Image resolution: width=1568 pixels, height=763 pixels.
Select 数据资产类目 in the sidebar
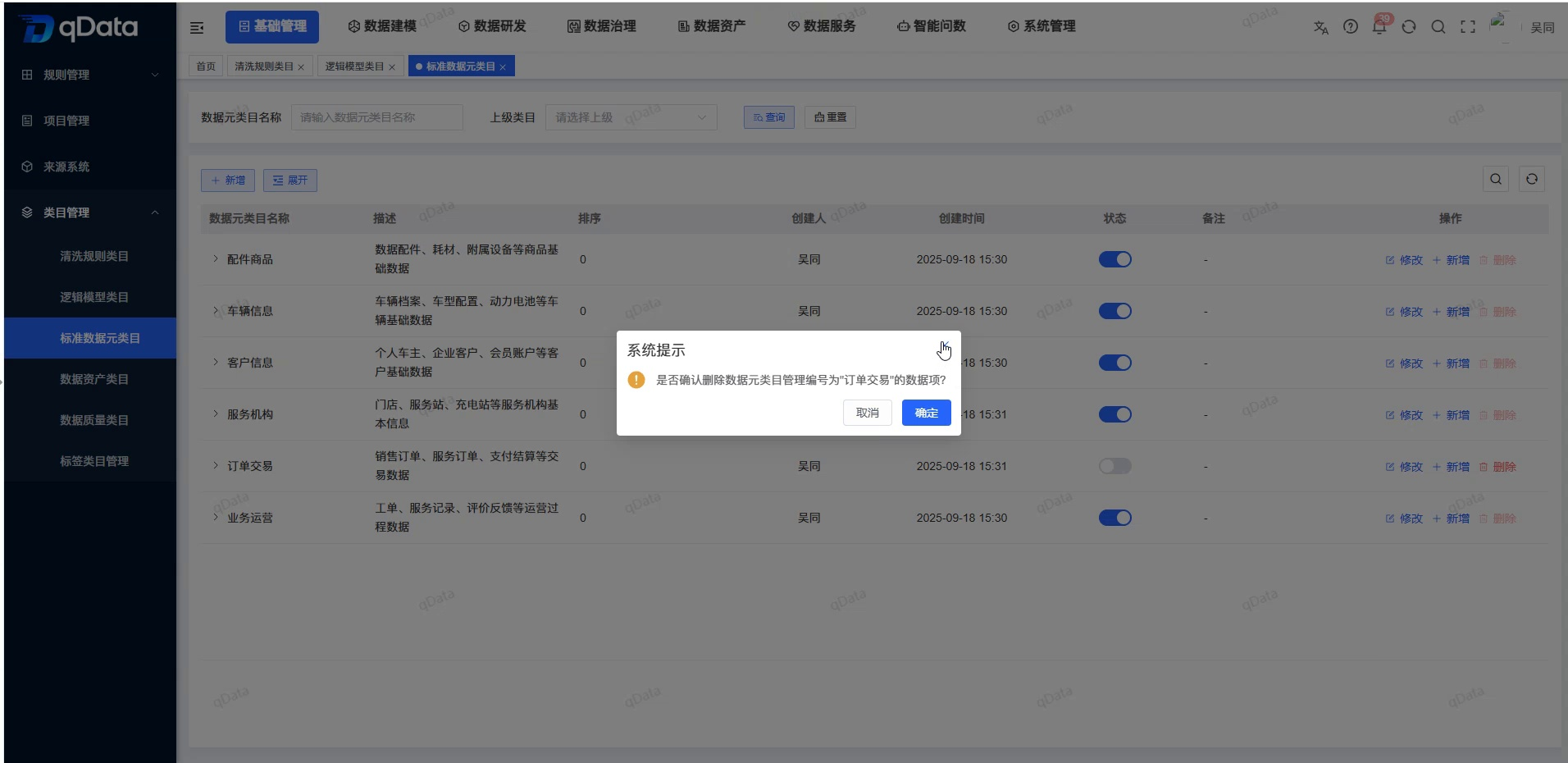[x=90, y=379]
